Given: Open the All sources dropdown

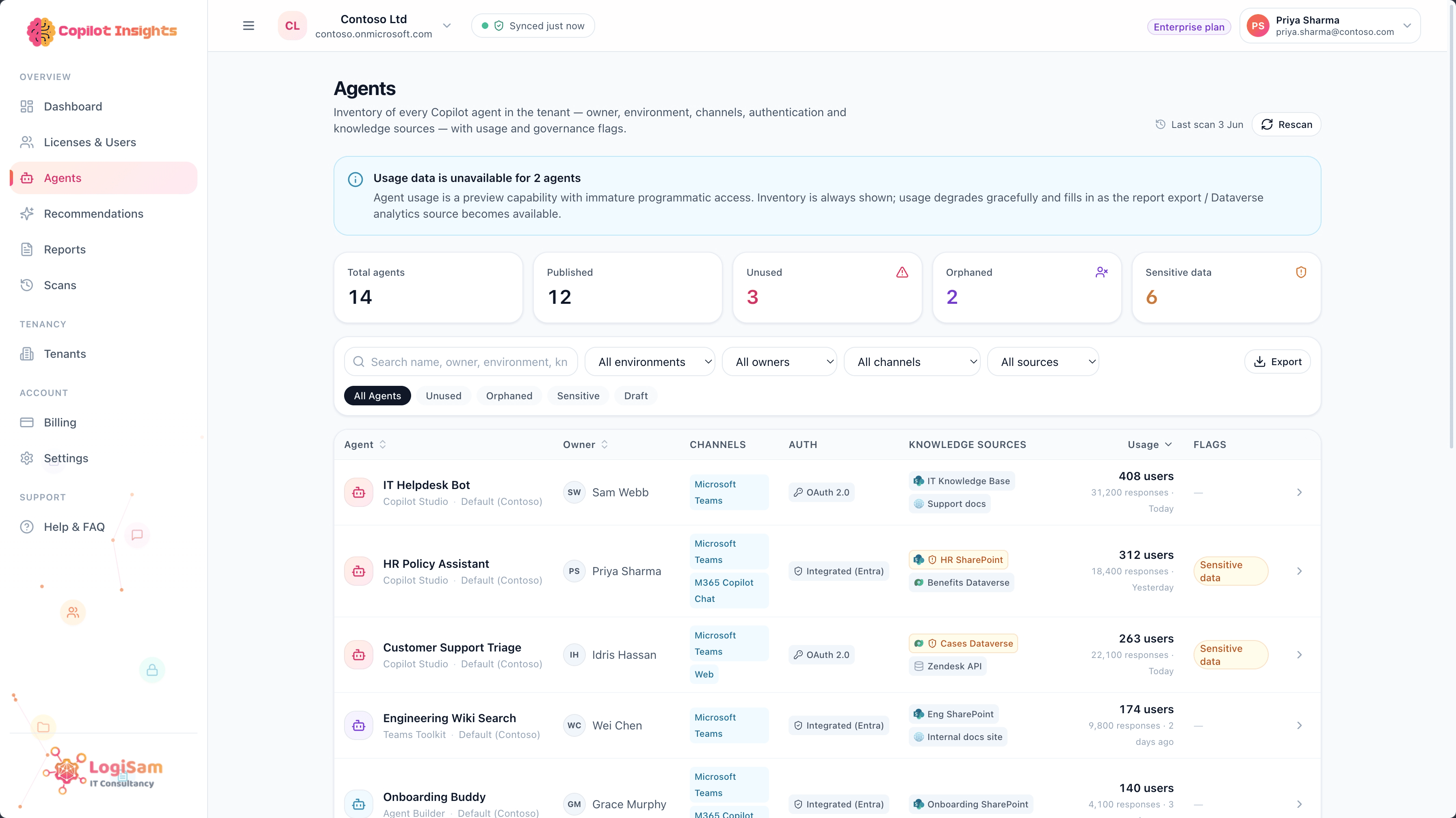Looking at the screenshot, I should point(1043,361).
